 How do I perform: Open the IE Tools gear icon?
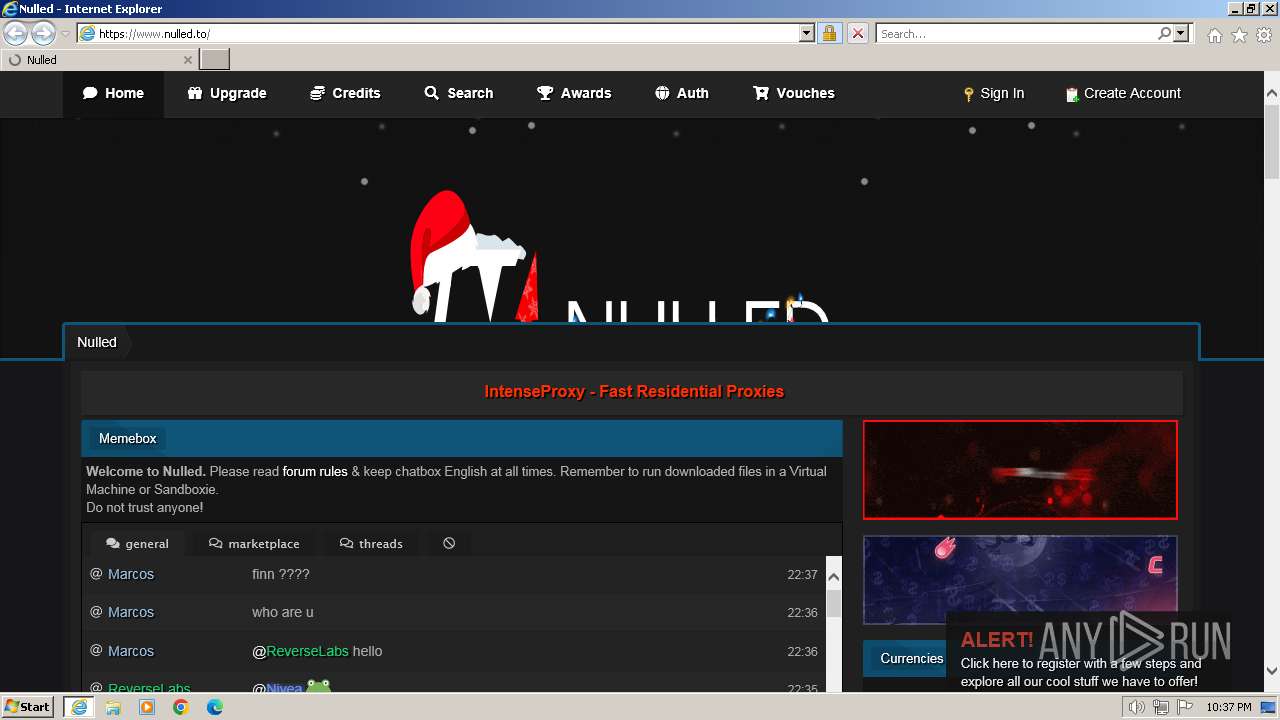click(1264, 35)
